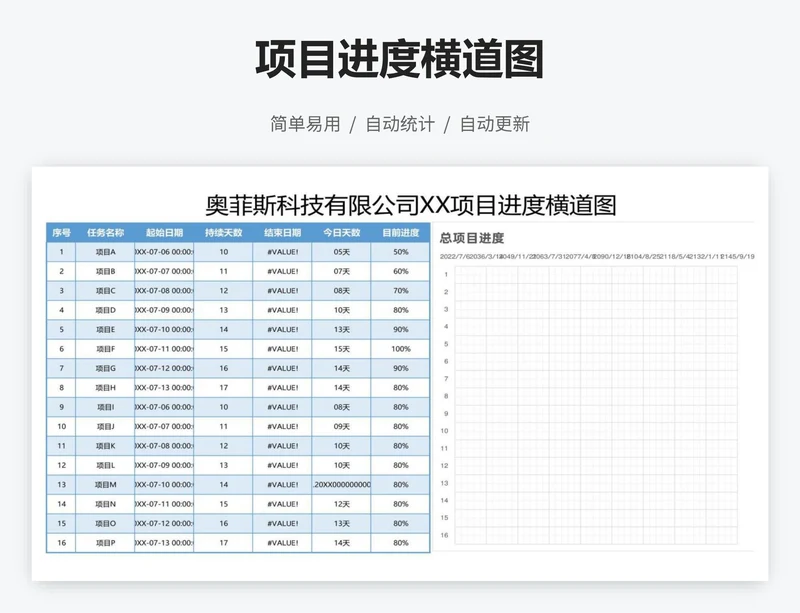Click the 自动更新 subtitle text

(x=494, y=124)
